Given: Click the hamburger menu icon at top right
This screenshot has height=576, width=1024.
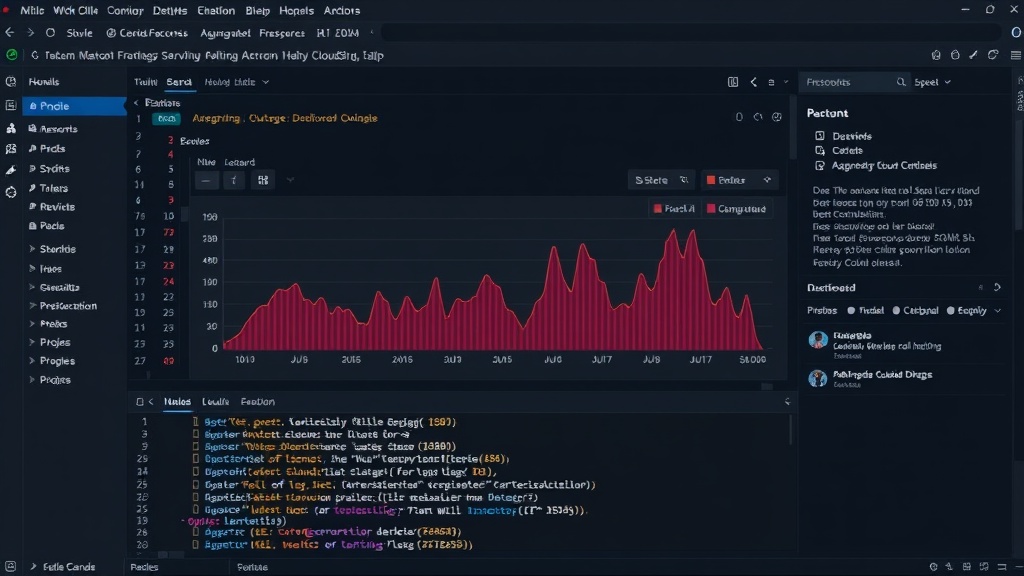Looking at the screenshot, I should (x=1016, y=56).
